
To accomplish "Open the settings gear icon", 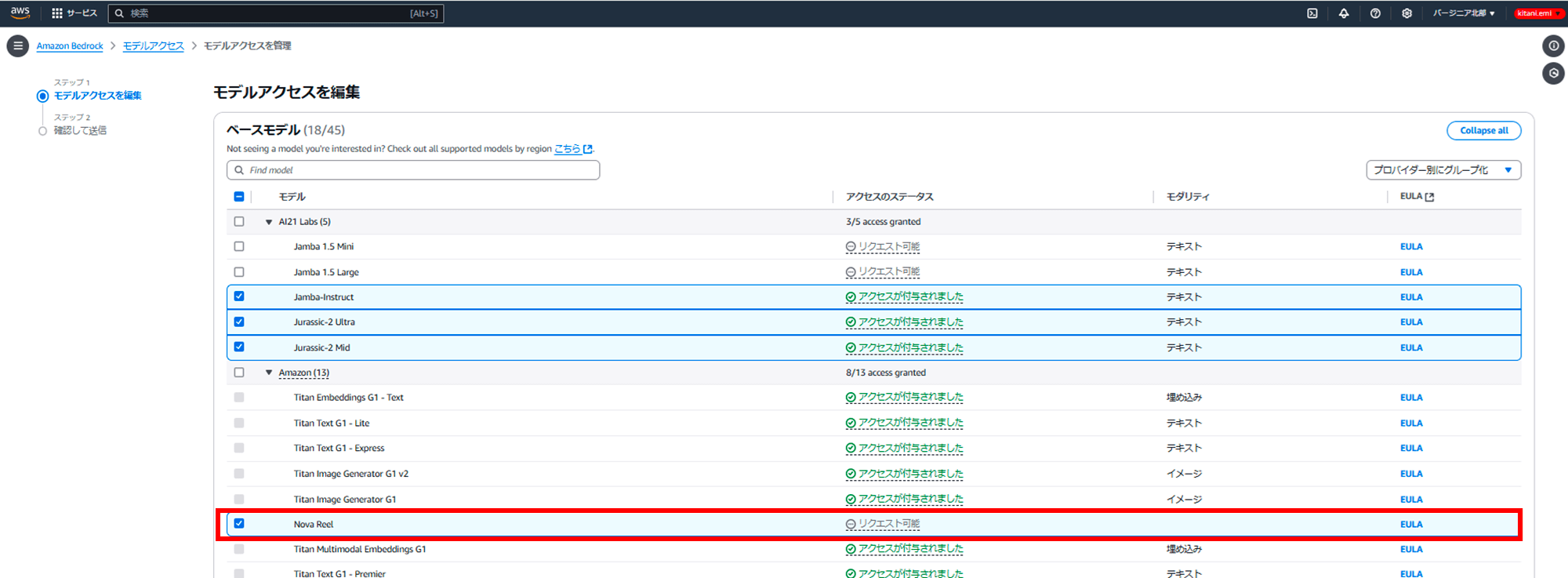I will coord(1406,13).
